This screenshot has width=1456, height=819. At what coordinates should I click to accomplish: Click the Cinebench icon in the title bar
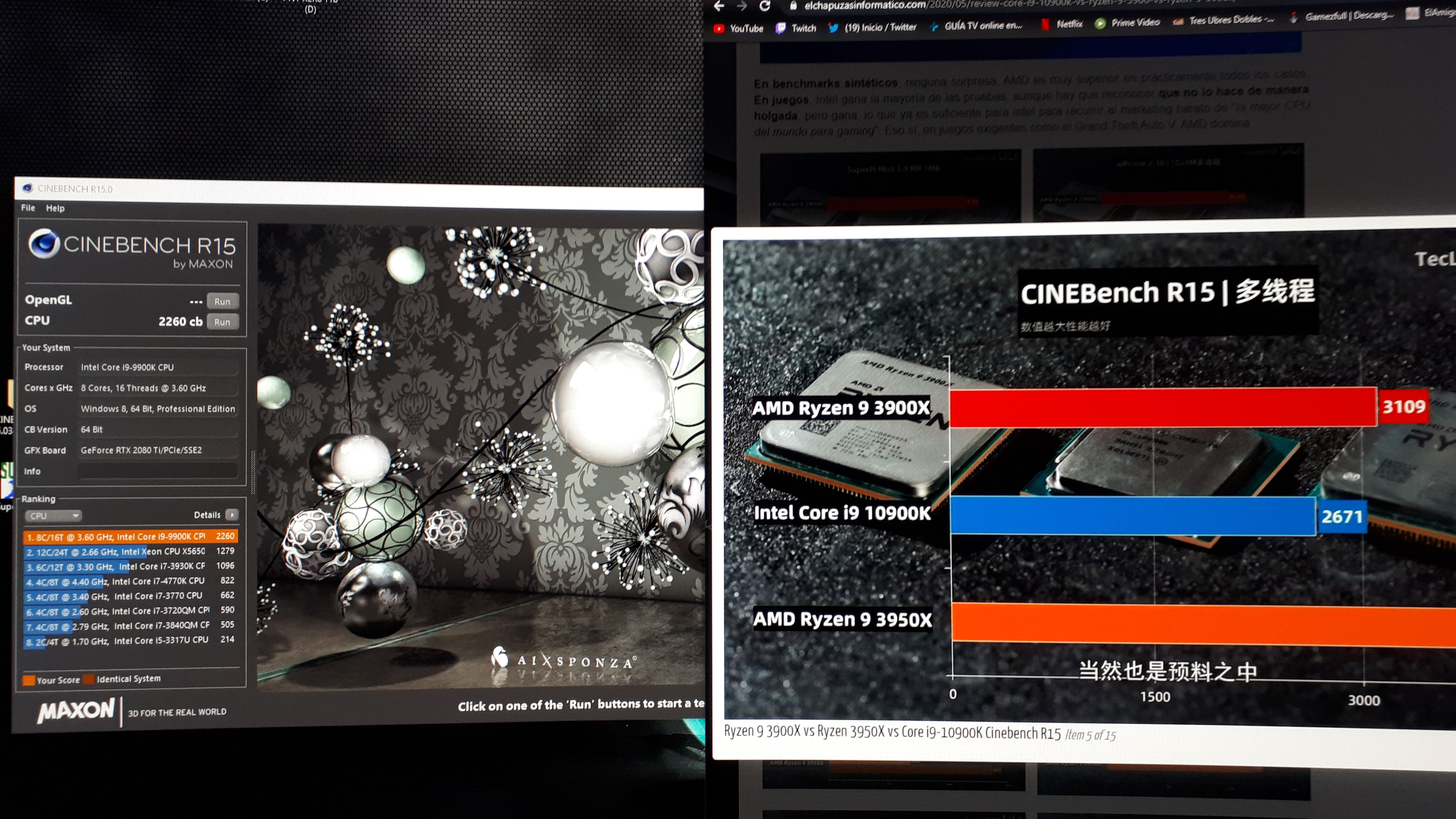(28, 188)
